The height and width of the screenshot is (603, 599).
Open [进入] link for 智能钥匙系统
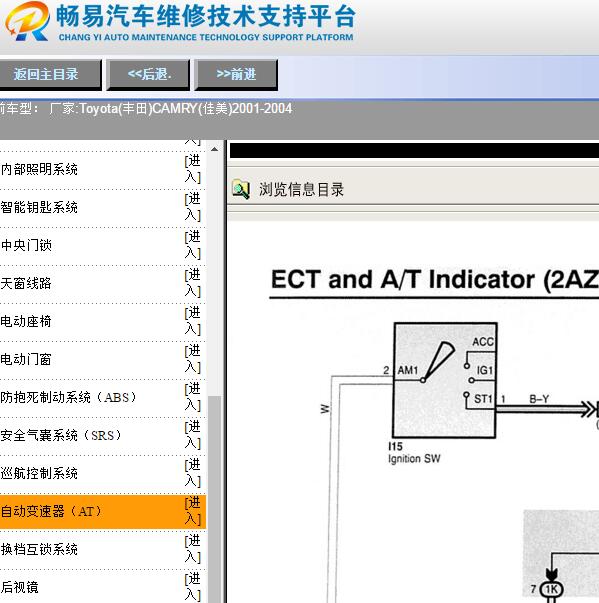pyautogui.click(x=193, y=207)
